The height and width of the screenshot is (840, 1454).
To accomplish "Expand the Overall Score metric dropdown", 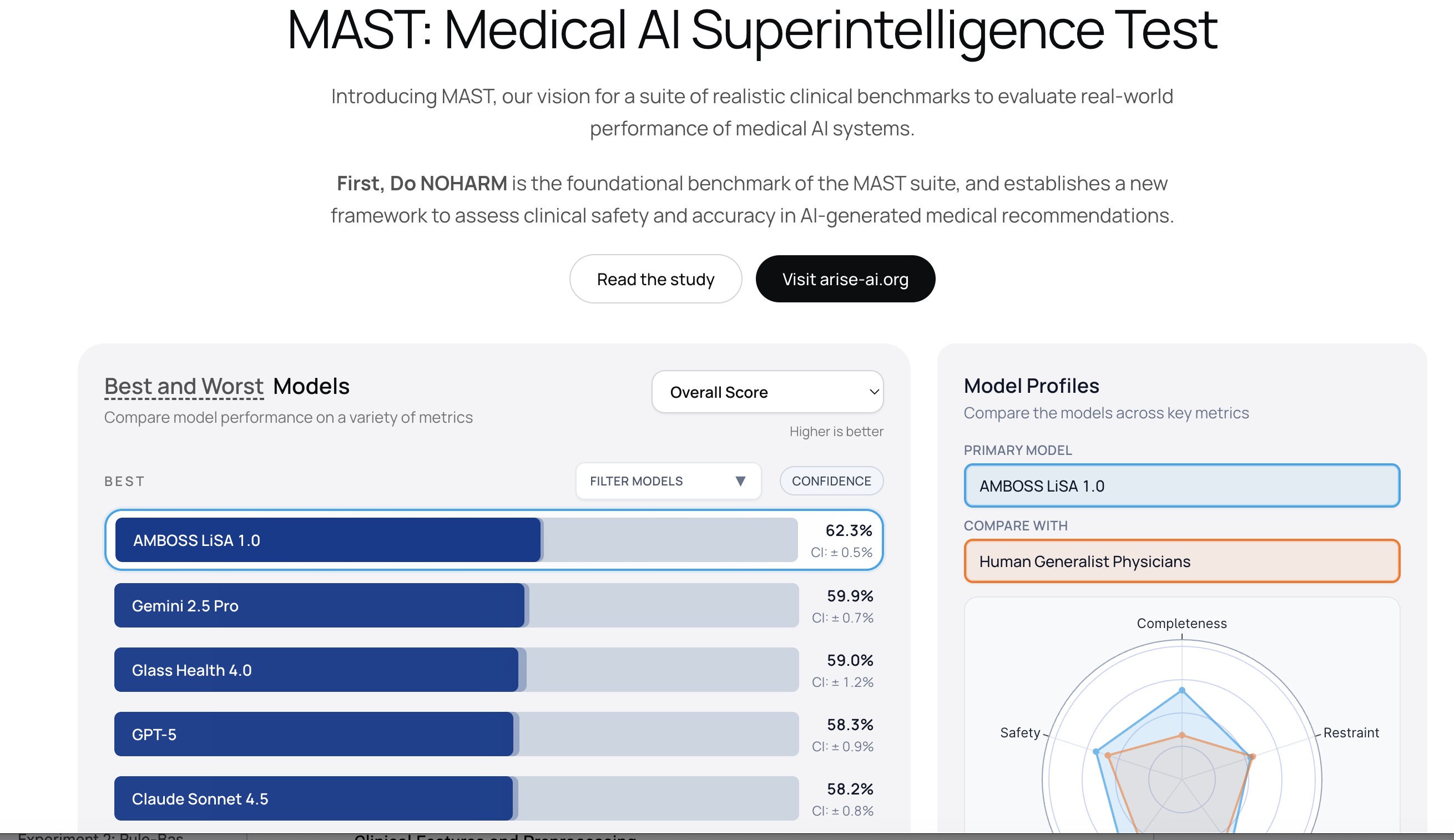I will (767, 392).
